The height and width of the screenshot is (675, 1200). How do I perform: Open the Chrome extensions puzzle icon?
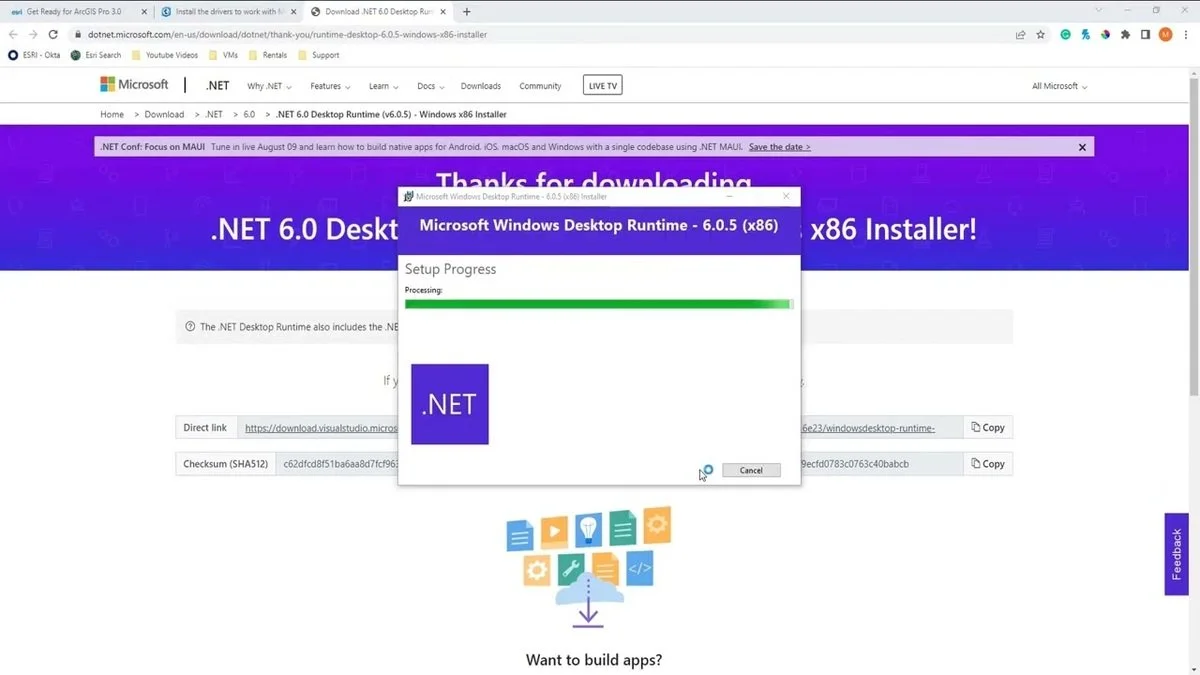point(1126,34)
